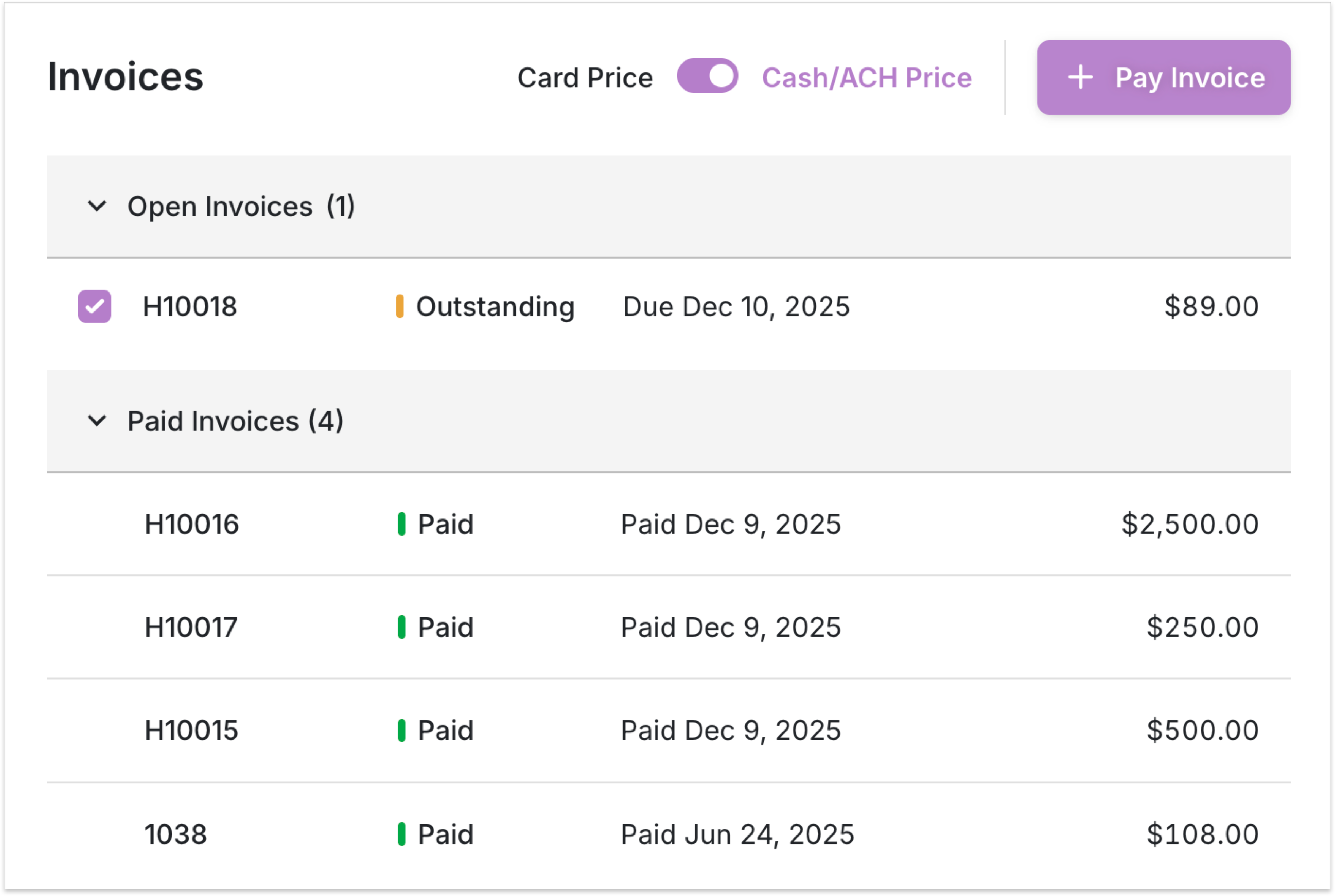Select the Cash/ACH Price option
The height and width of the screenshot is (896, 1335).
click(866, 78)
